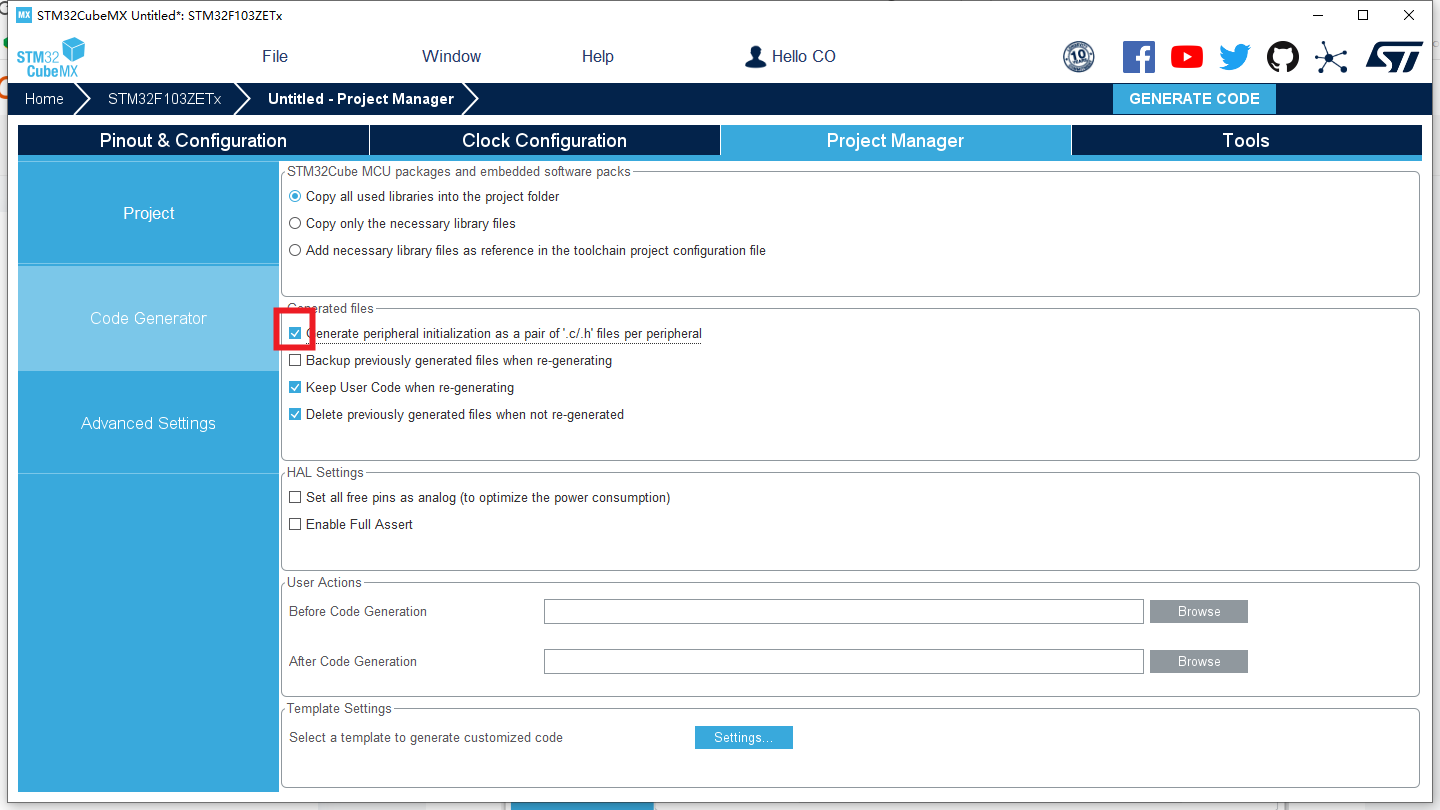
Task: Focus the Before Code Generation input field
Action: tap(844, 612)
